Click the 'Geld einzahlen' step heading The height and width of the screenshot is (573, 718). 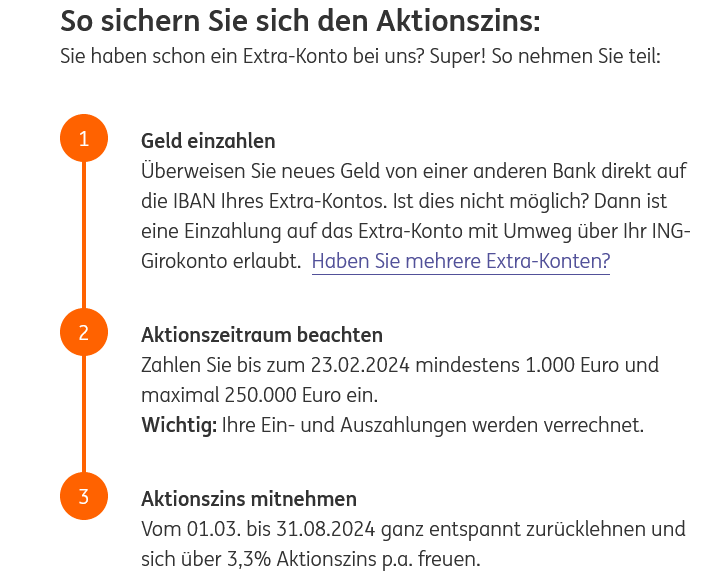[x=208, y=141]
